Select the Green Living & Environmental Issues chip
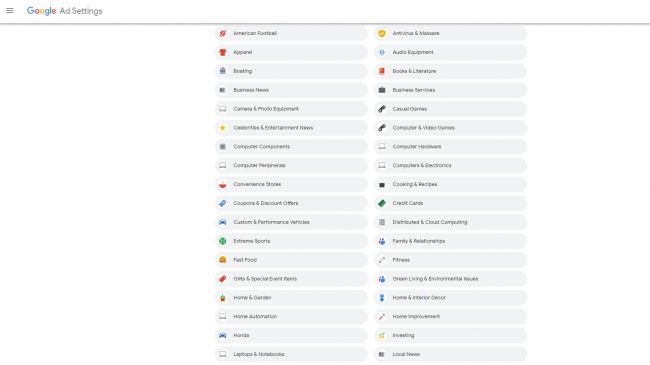The height and width of the screenshot is (365, 650). [x=450, y=279]
